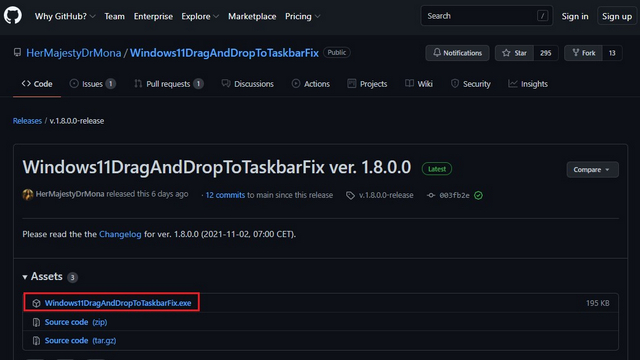
Task: Click the HerMajestyDrMona avatar image
Action: (x=28, y=195)
